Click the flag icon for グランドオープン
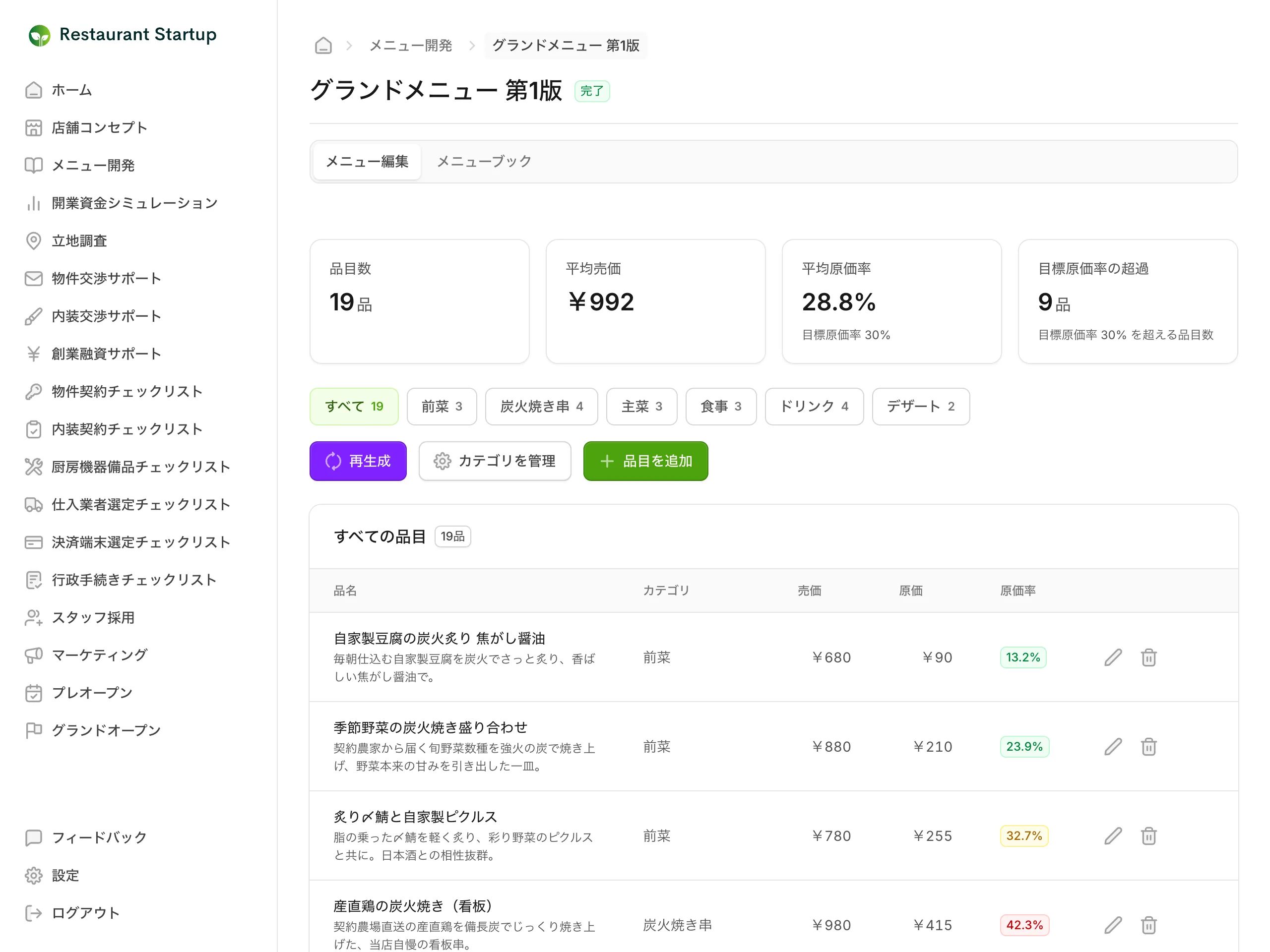Screen dimensions: 1270x952 coord(33,730)
